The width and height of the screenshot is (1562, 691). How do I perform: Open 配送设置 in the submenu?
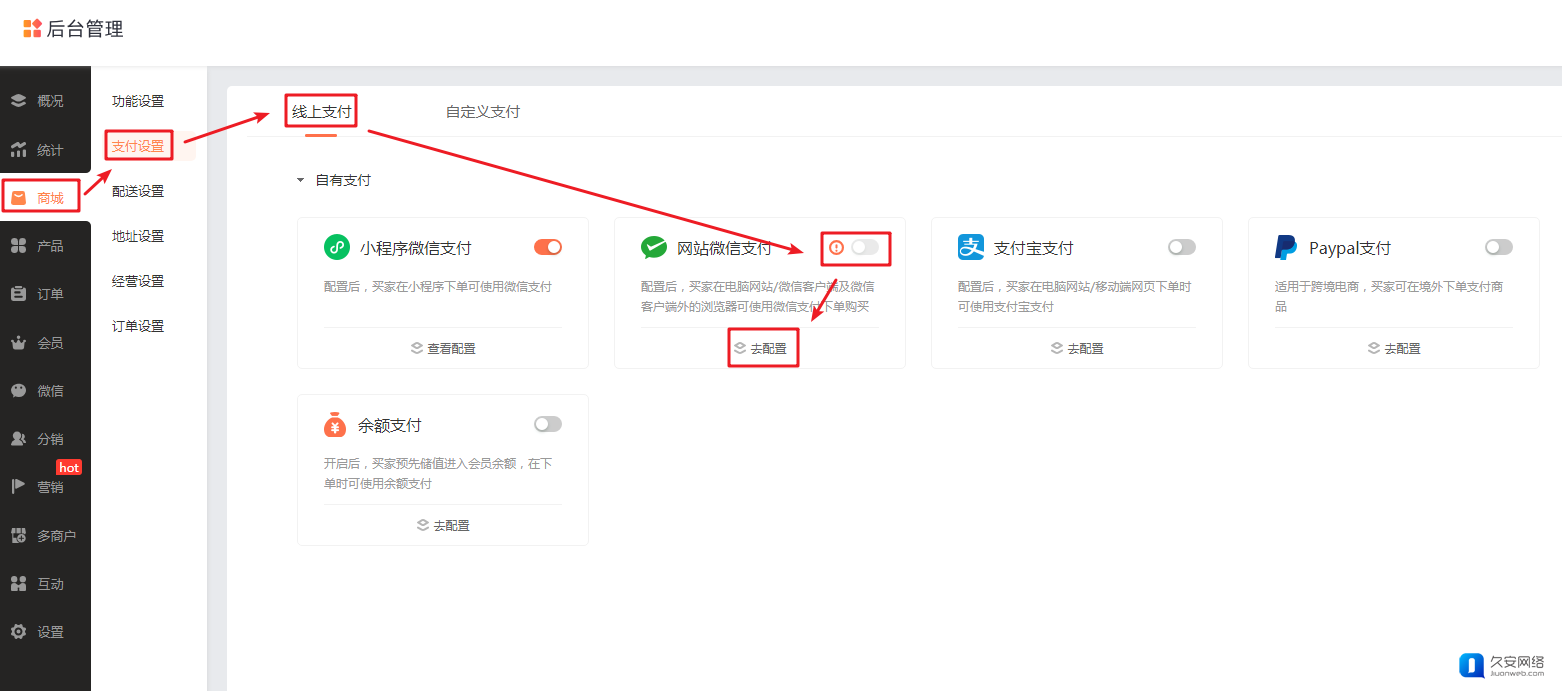click(x=138, y=191)
